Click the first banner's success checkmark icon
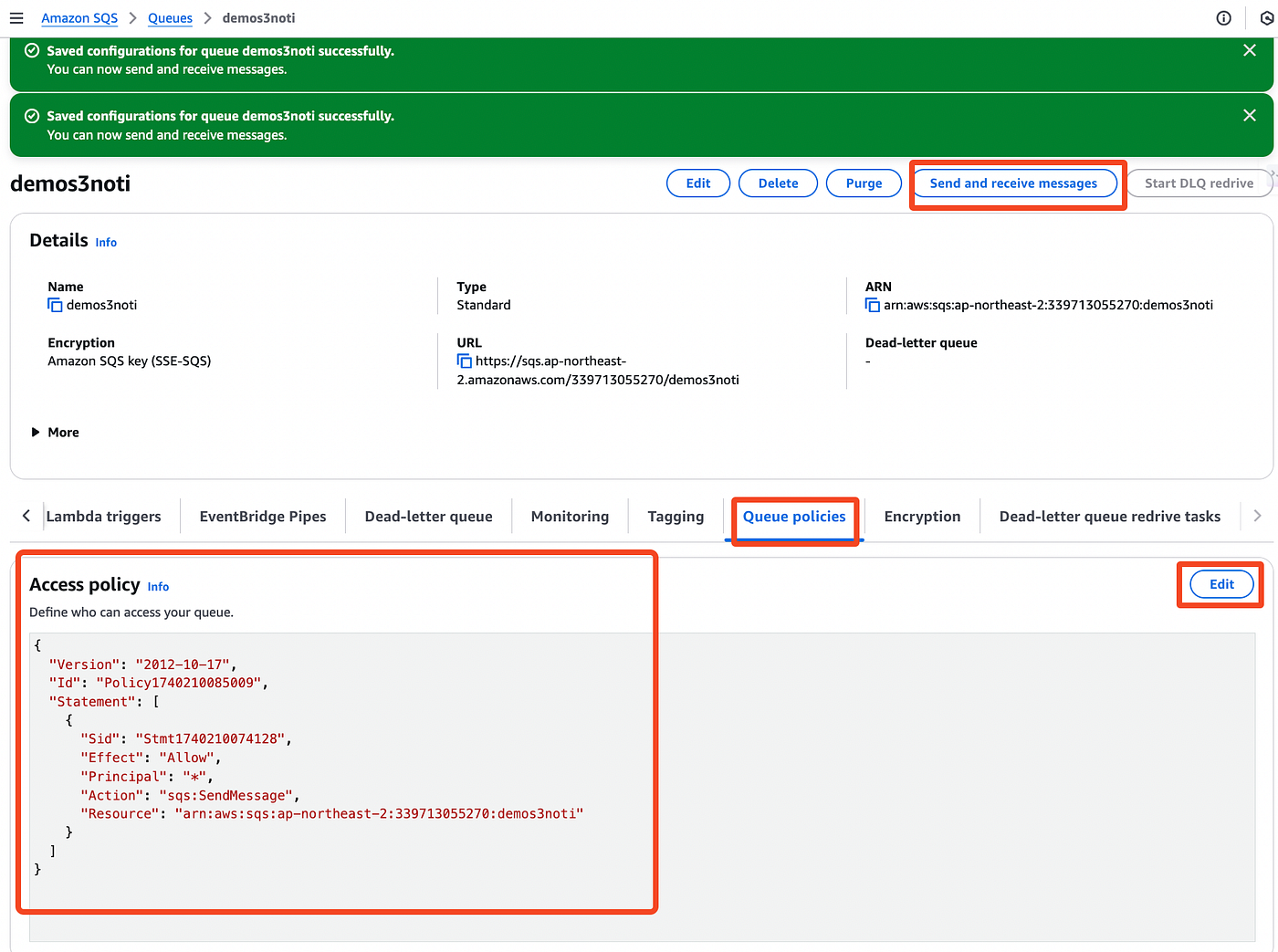Viewport: 1278px width, 952px height. (32, 51)
